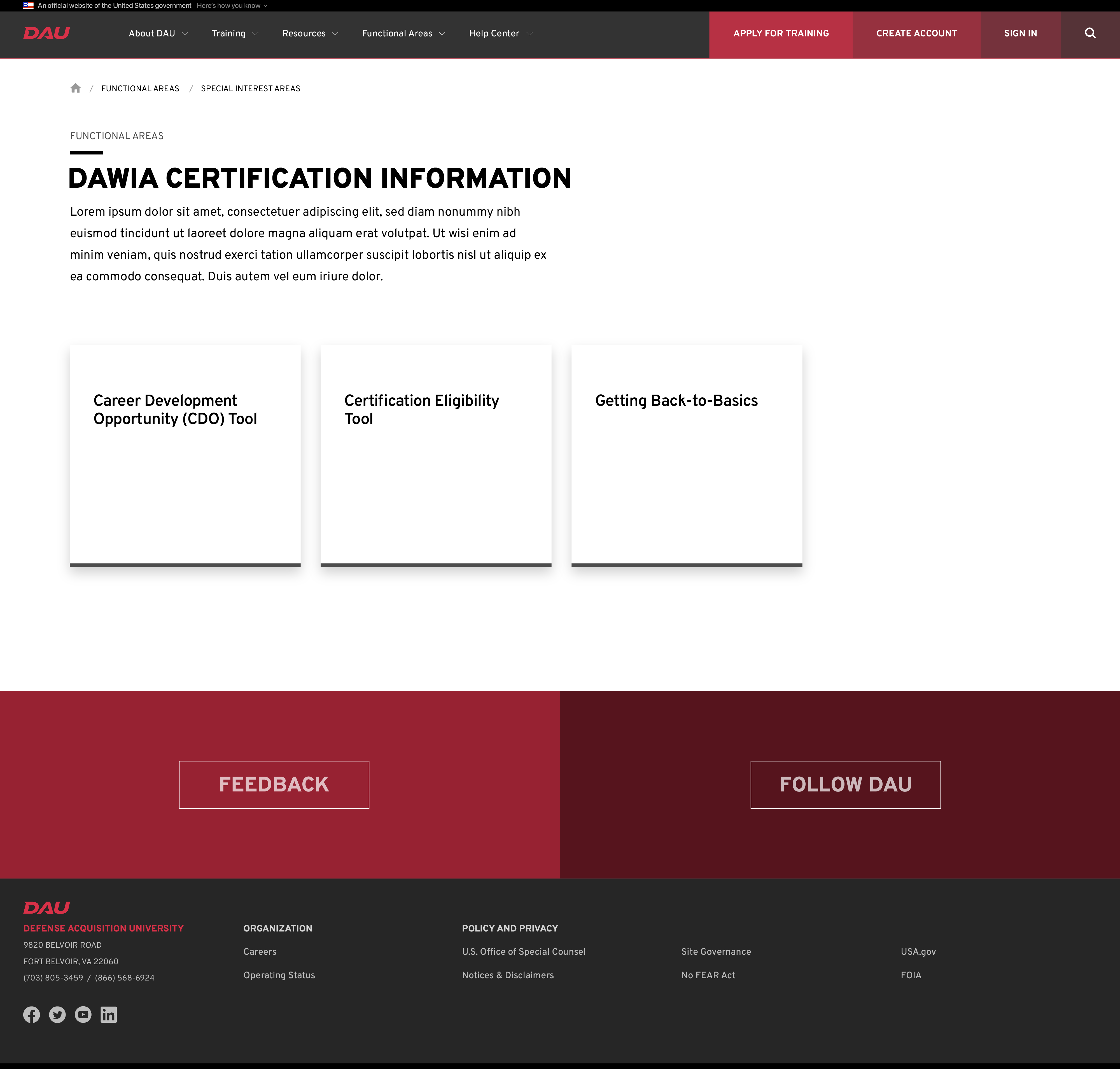
Task: Open Career Development Opportunity (CDO) Tool card
Action: (185, 456)
